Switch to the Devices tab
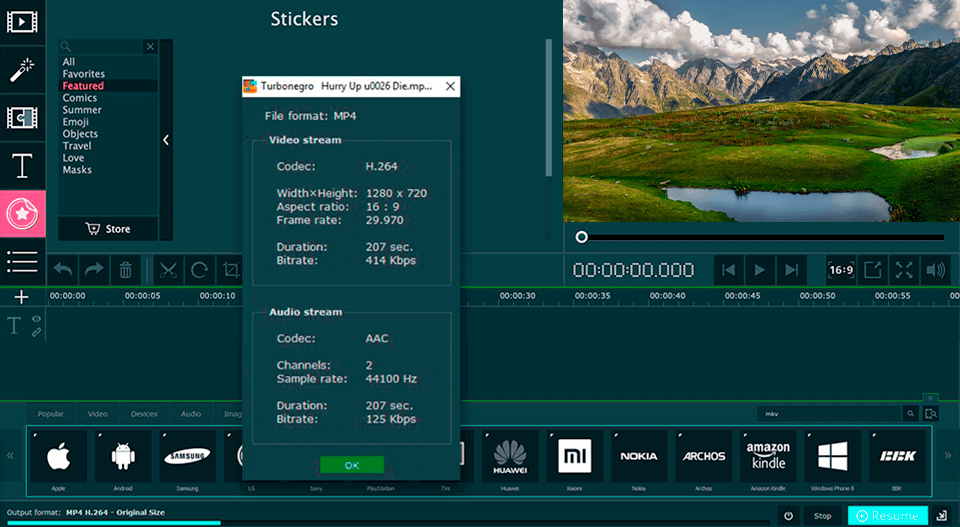 tap(144, 414)
